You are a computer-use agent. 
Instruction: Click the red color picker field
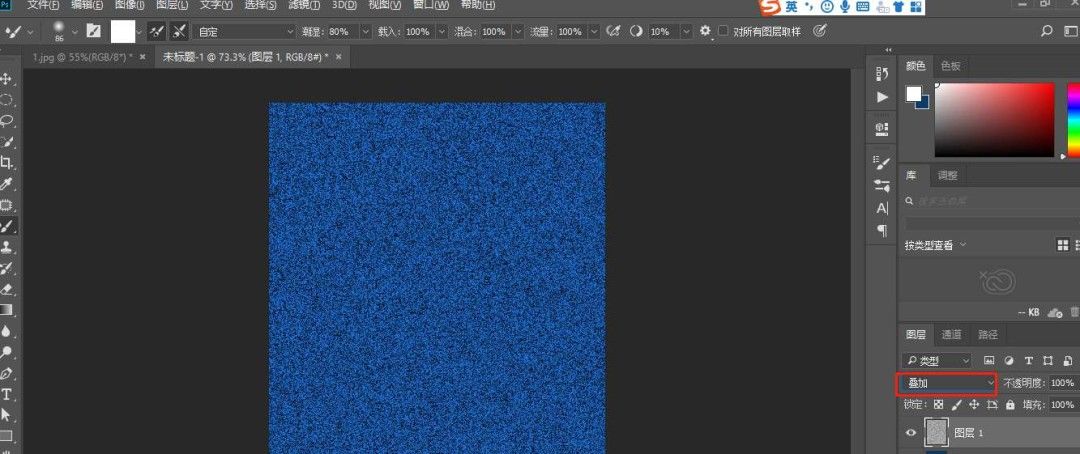993,120
